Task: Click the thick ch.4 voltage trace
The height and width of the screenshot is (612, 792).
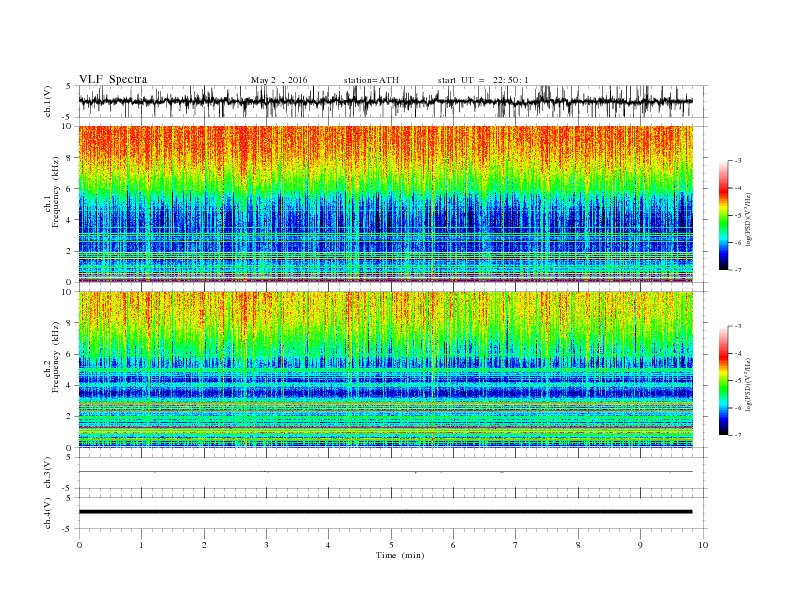Action: pyautogui.click(x=385, y=512)
